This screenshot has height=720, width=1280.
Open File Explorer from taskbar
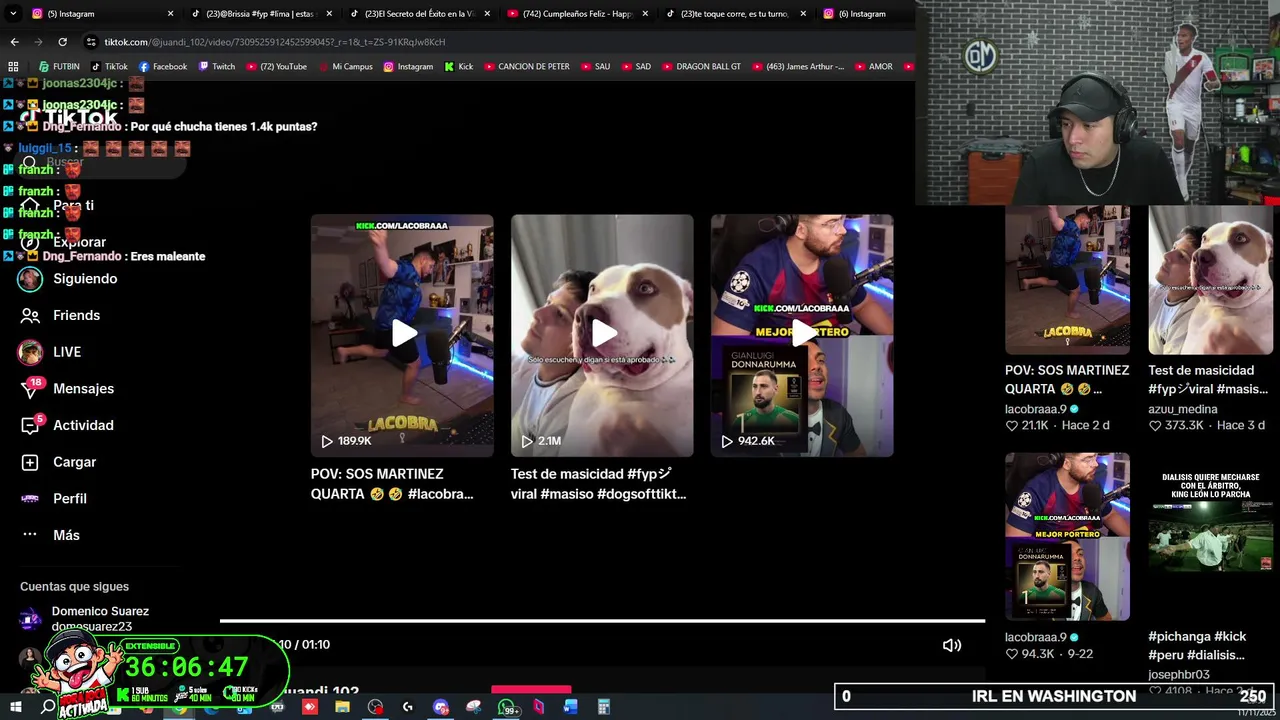click(342, 707)
